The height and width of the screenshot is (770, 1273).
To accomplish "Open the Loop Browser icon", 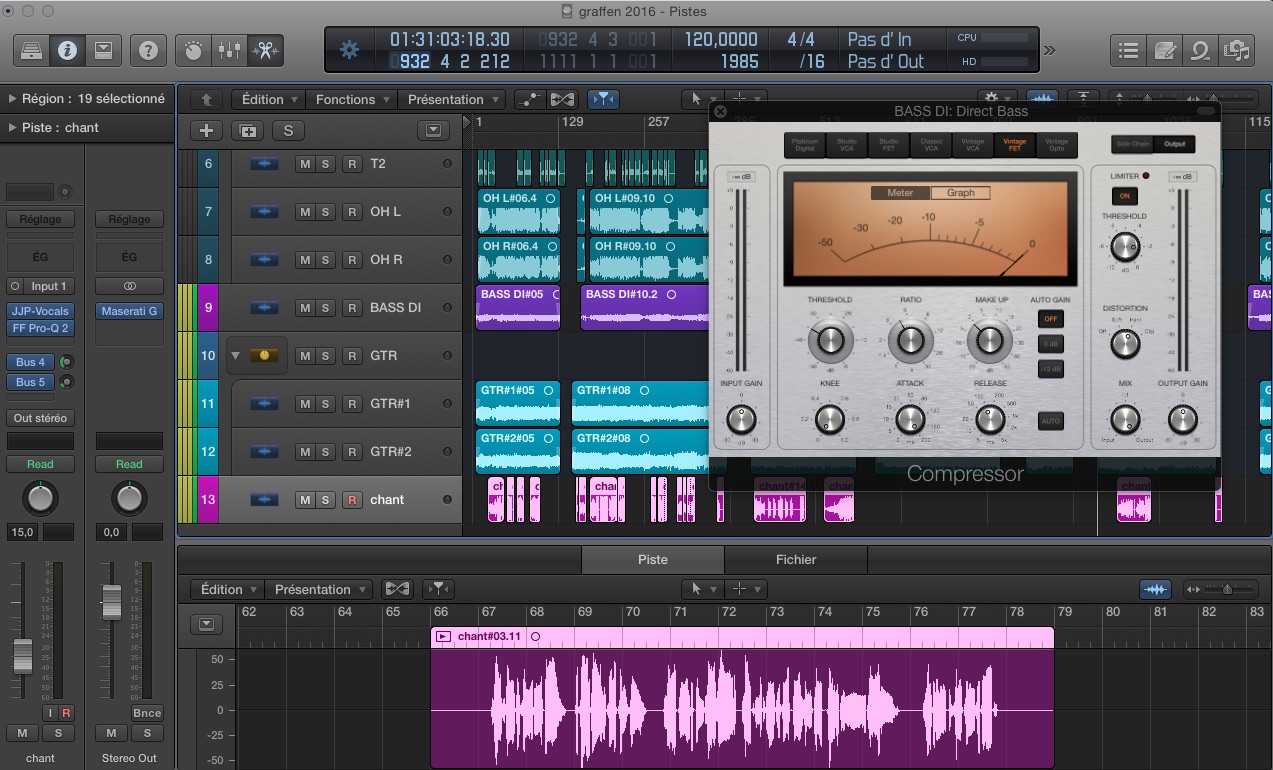I will [x=1200, y=50].
